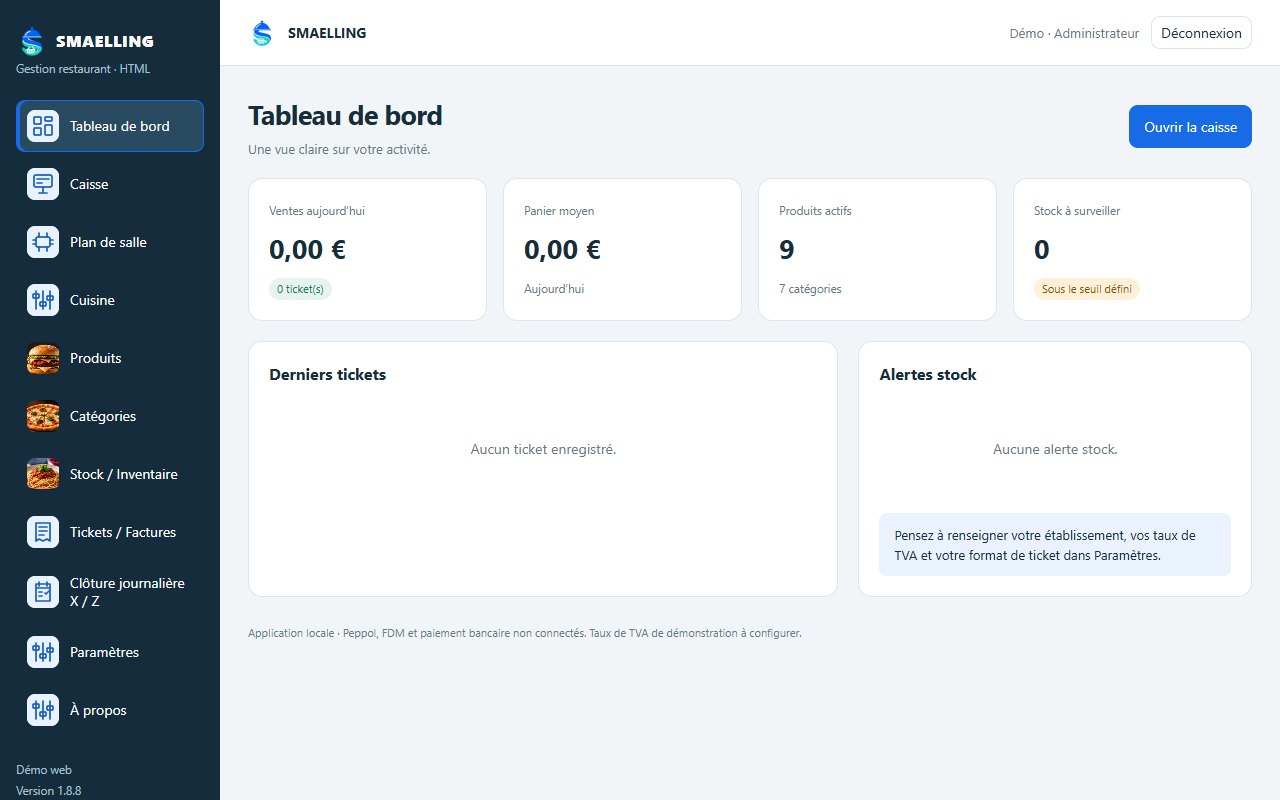The height and width of the screenshot is (800, 1280).
Task: Click the "Derniers tickets" heading
Action: click(327, 375)
